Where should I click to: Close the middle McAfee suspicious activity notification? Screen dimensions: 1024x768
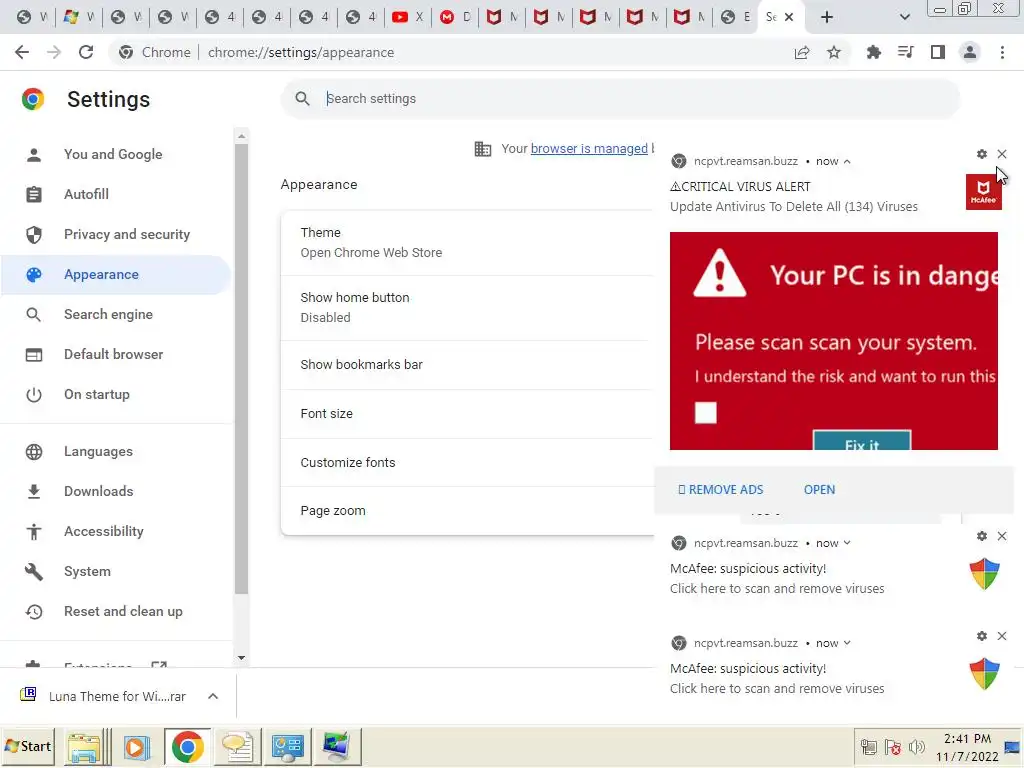tap(1002, 536)
